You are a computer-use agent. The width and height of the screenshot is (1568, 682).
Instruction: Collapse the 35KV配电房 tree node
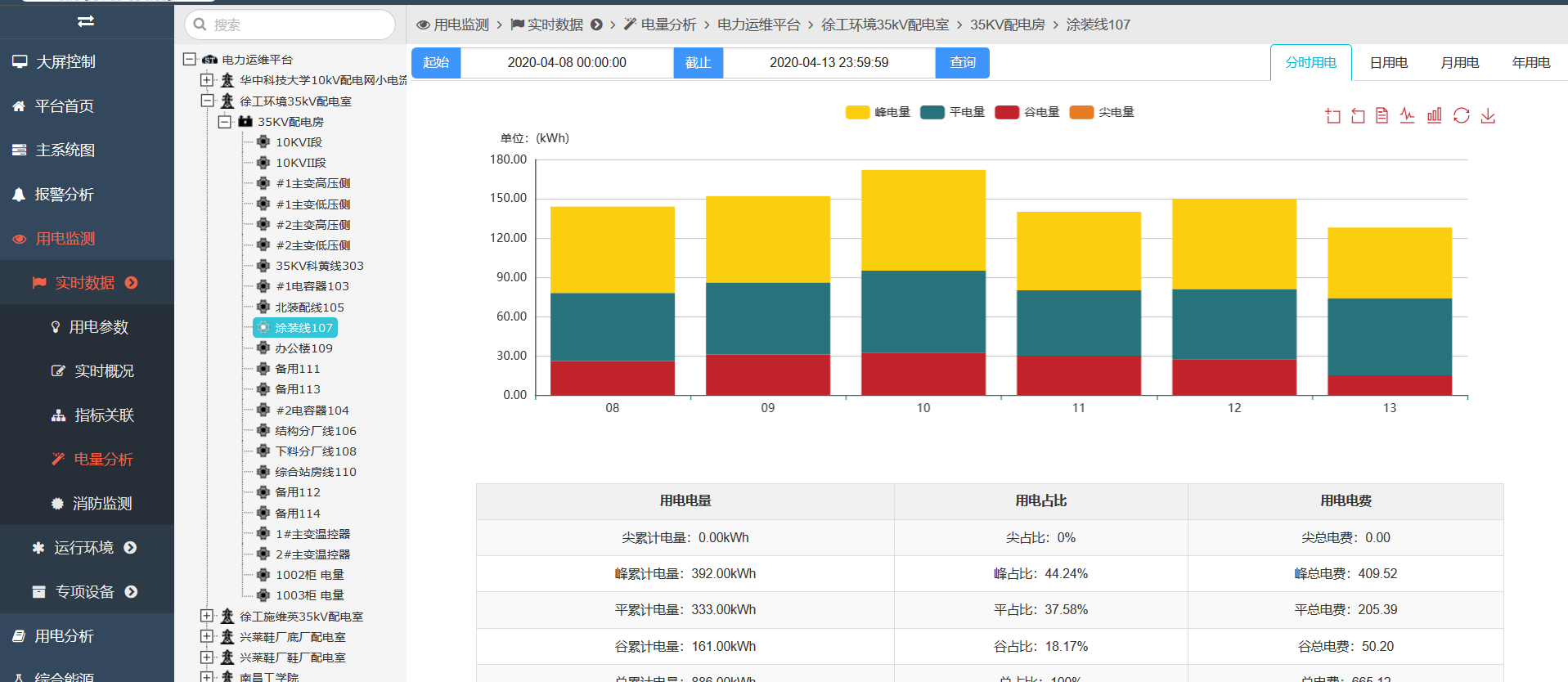coord(224,122)
